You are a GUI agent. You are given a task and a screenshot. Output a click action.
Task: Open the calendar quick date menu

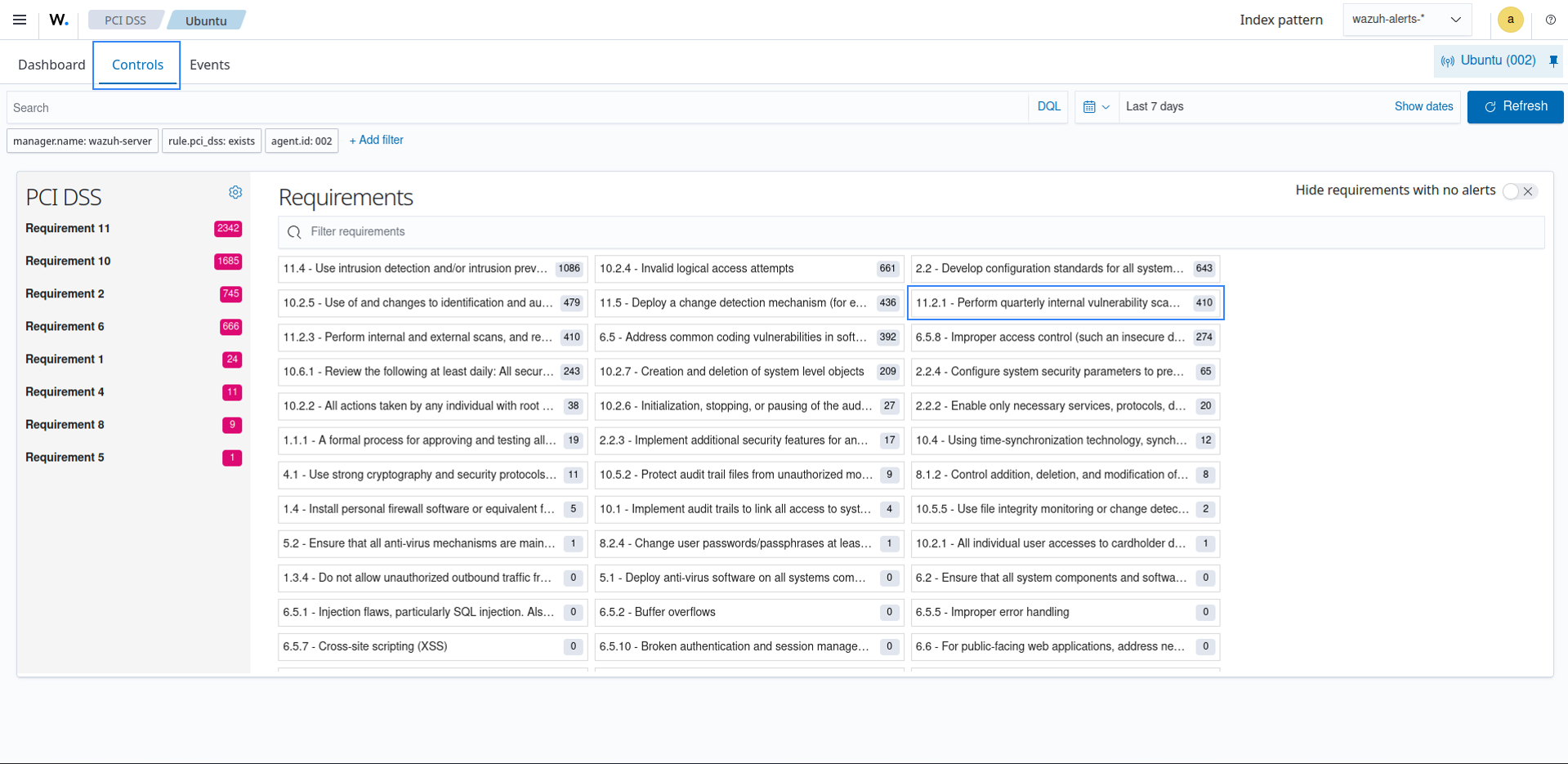(1096, 107)
